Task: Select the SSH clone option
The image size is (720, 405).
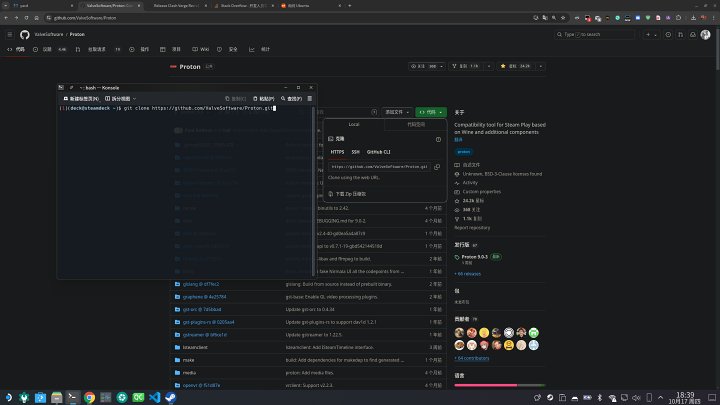Action: (355, 152)
